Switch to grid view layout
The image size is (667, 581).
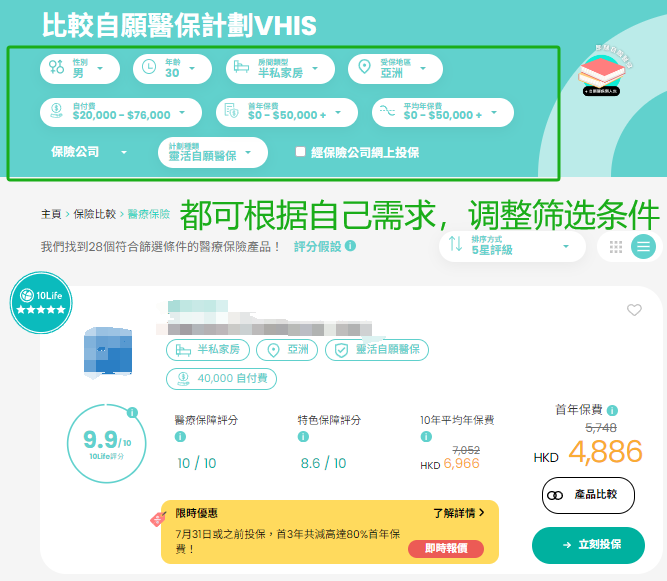616,246
